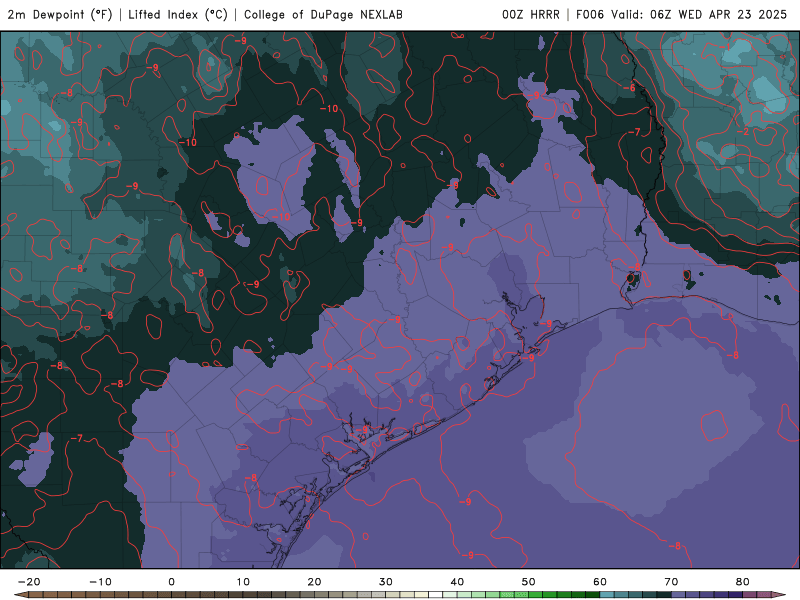Viewport: 800px width, 600px height.
Task: Click the '60' value on the color scale
Action: tap(600, 582)
